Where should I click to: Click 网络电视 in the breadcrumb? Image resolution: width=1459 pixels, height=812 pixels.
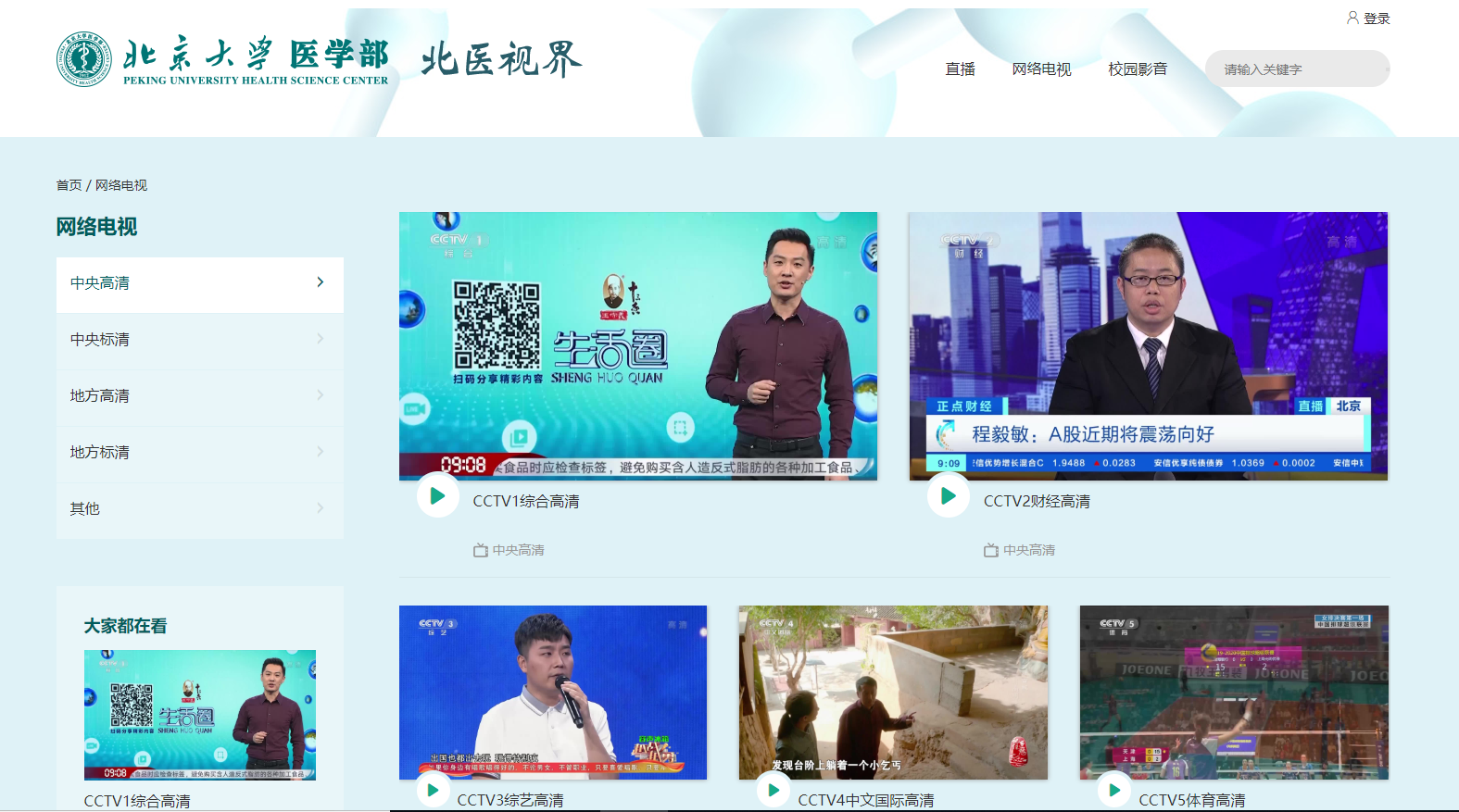pos(121,185)
